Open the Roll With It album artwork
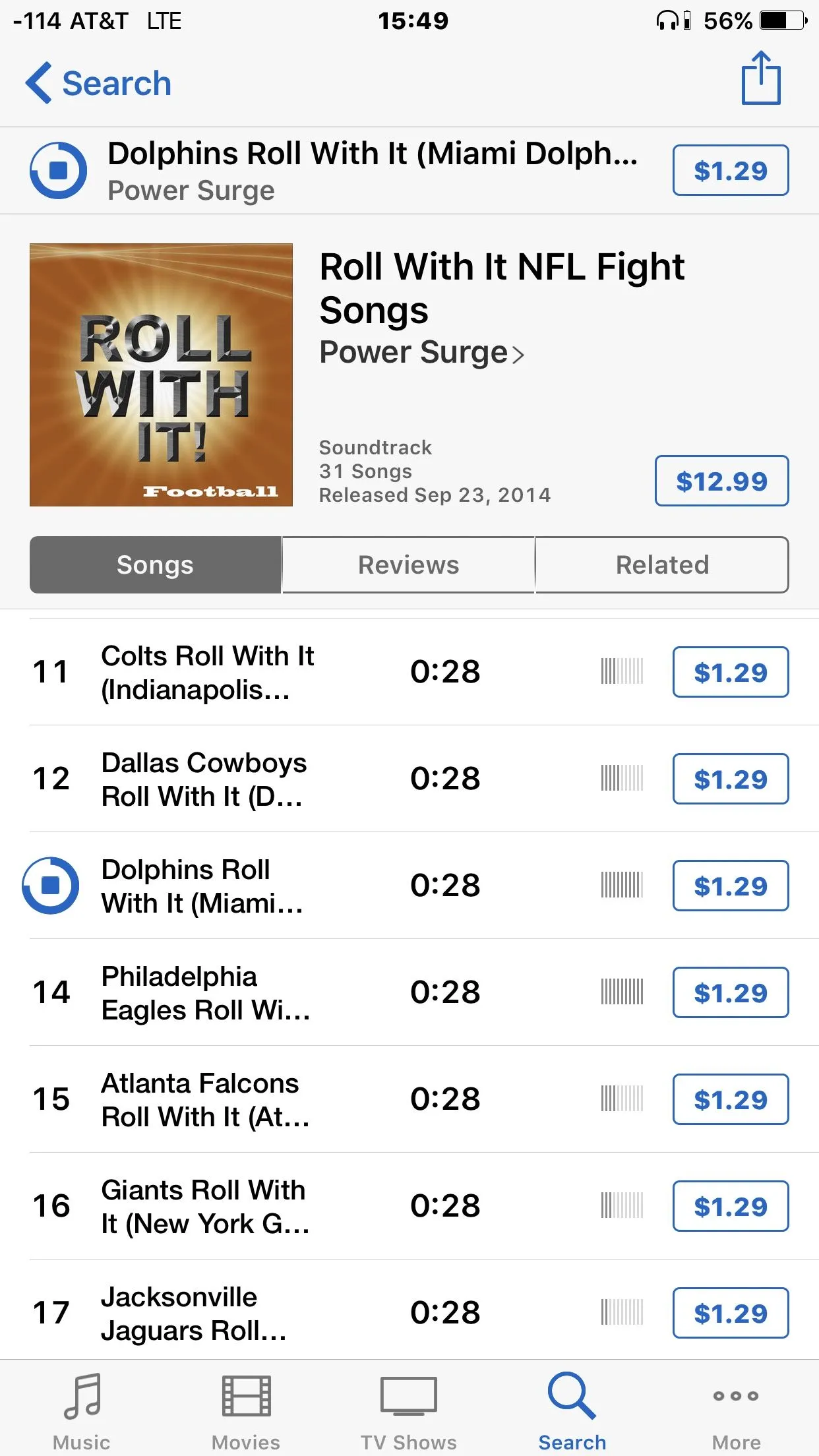This screenshot has width=819, height=1456. point(161,375)
